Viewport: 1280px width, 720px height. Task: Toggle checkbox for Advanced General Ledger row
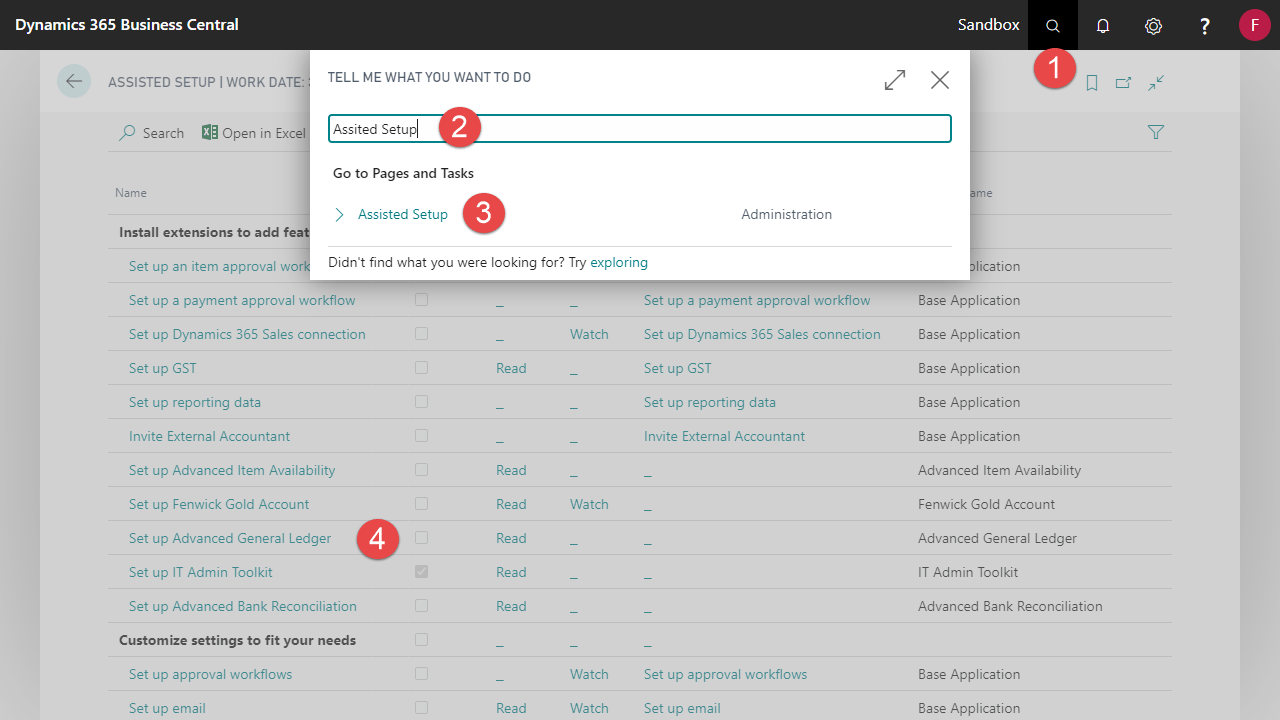pos(421,538)
